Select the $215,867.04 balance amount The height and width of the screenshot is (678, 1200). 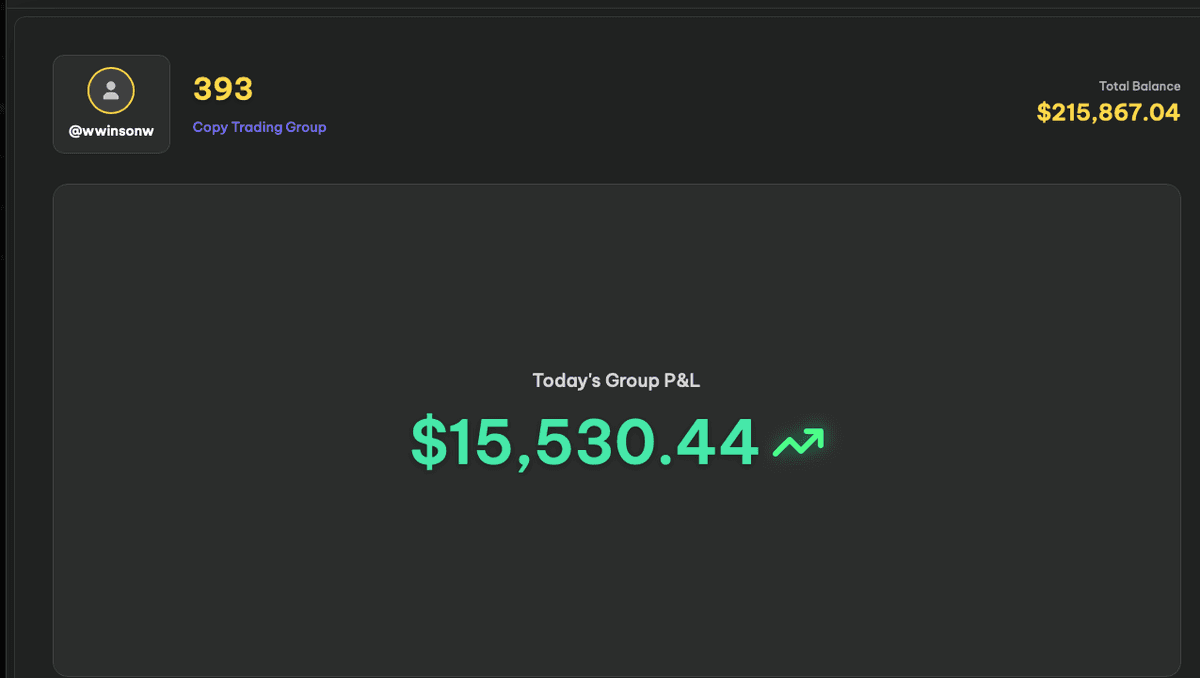tap(1108, 112)
